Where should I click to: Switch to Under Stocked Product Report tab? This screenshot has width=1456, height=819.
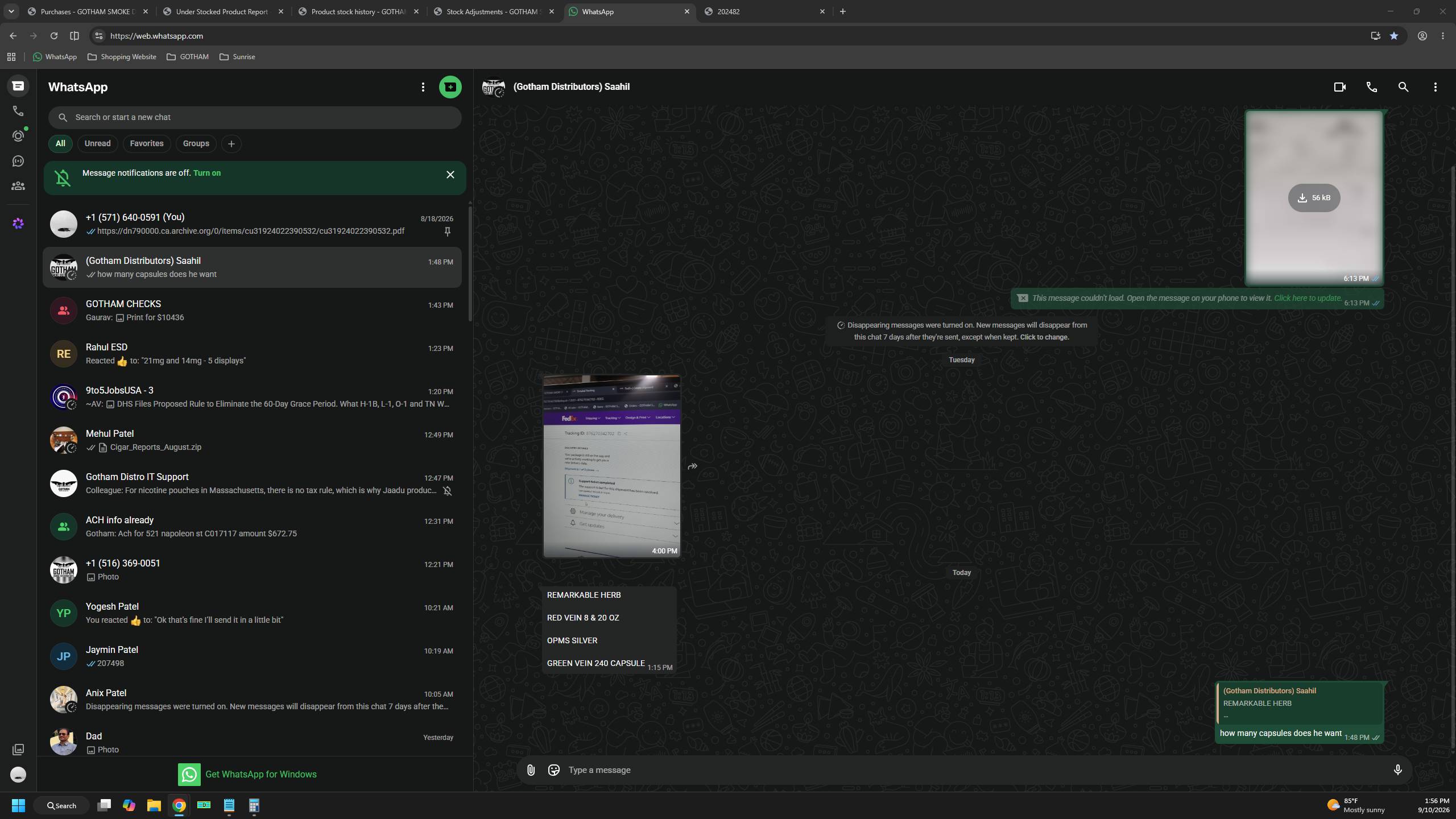point(223,11)
